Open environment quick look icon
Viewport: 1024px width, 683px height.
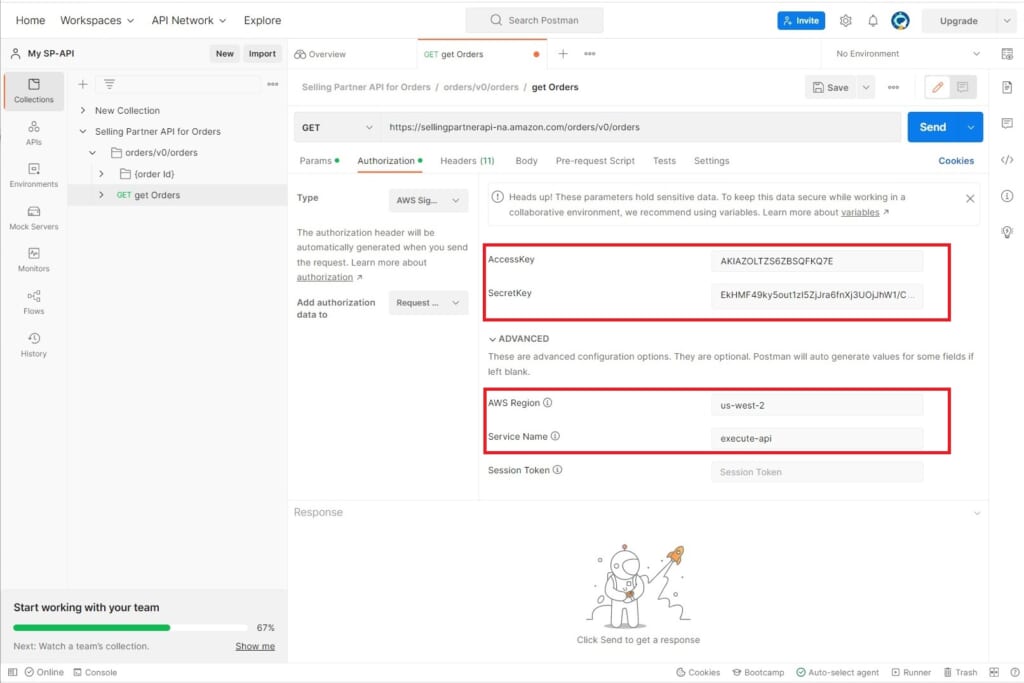(x=1007, y=54)
